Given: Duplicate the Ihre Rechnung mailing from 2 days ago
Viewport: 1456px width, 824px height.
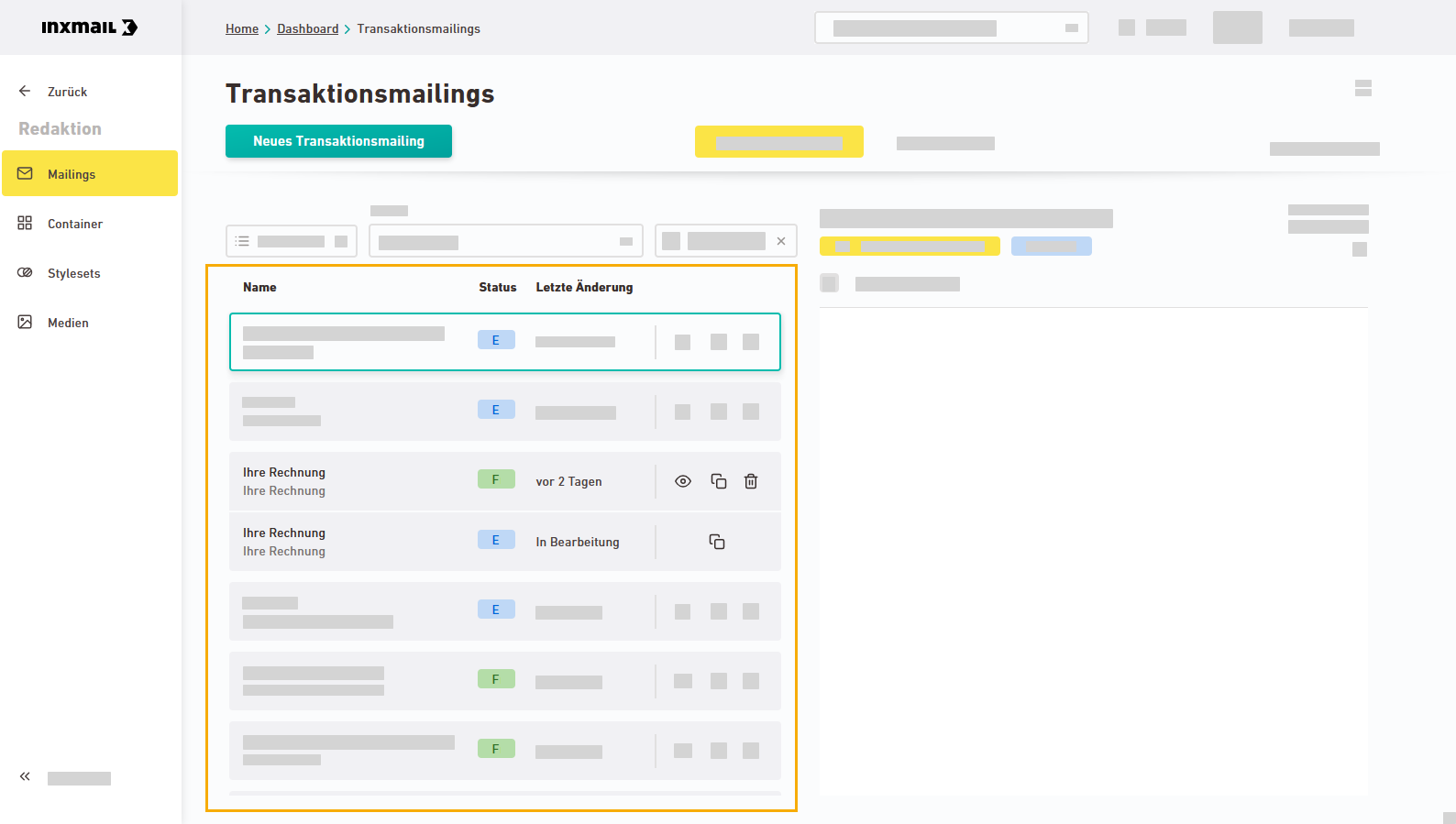Looking at the screenshot, I should pyautogui.click(x=719, y=481).
